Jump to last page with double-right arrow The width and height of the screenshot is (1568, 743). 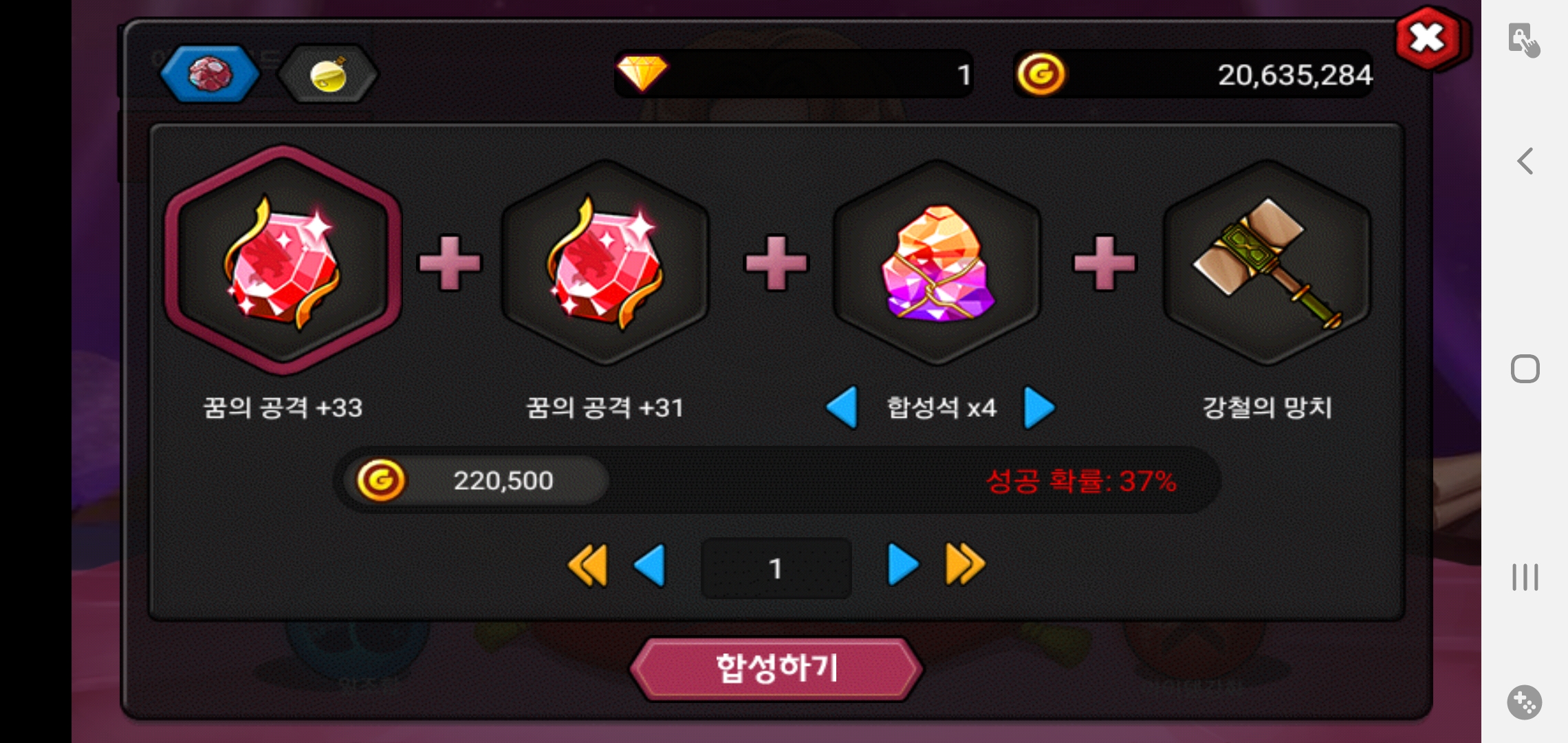[966, 566]
